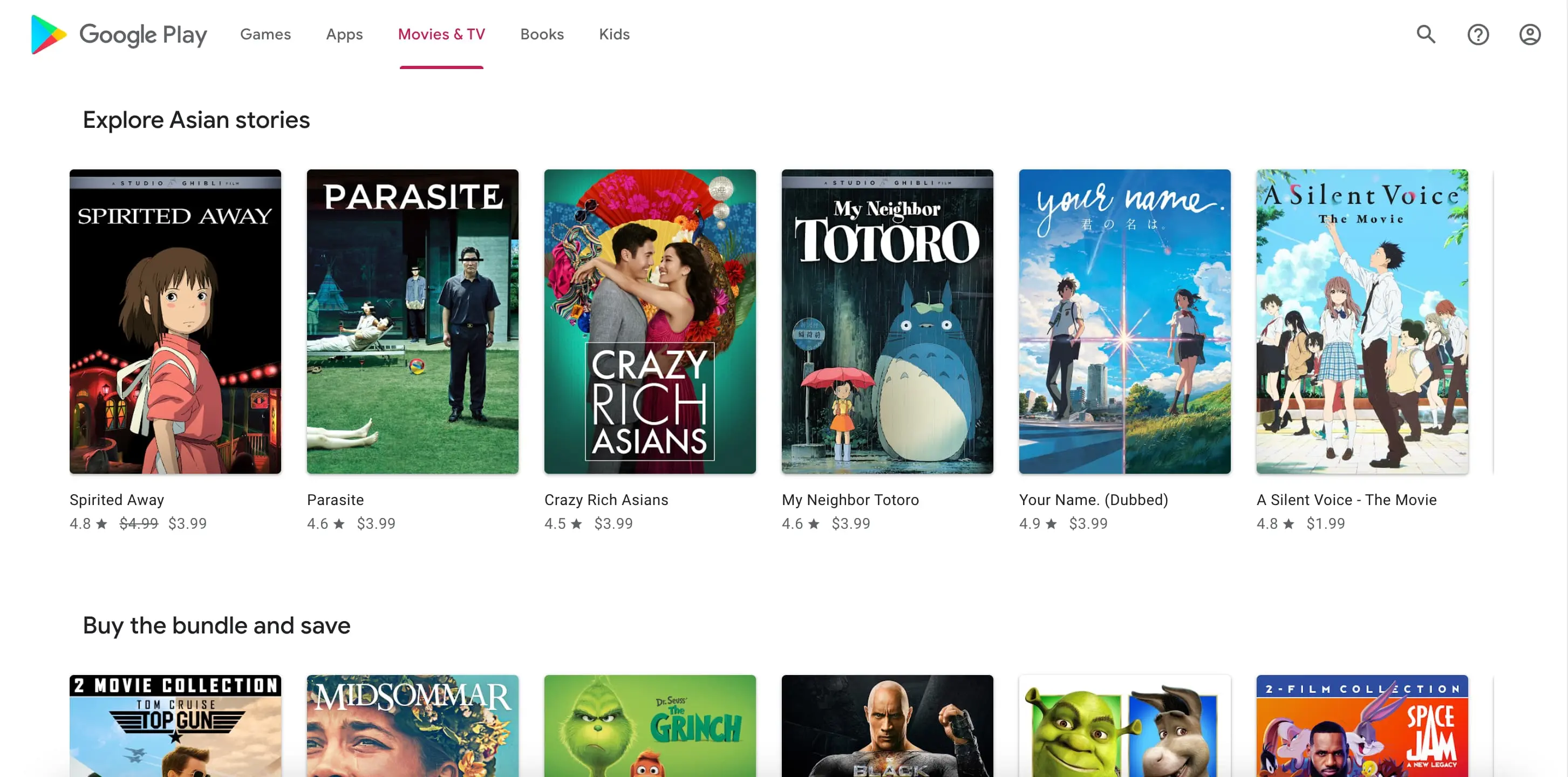The height and width of the screenshot is (777, 1568).
Task: Click A Silent Voice - The Movie title
Action: coord(1346,500)
